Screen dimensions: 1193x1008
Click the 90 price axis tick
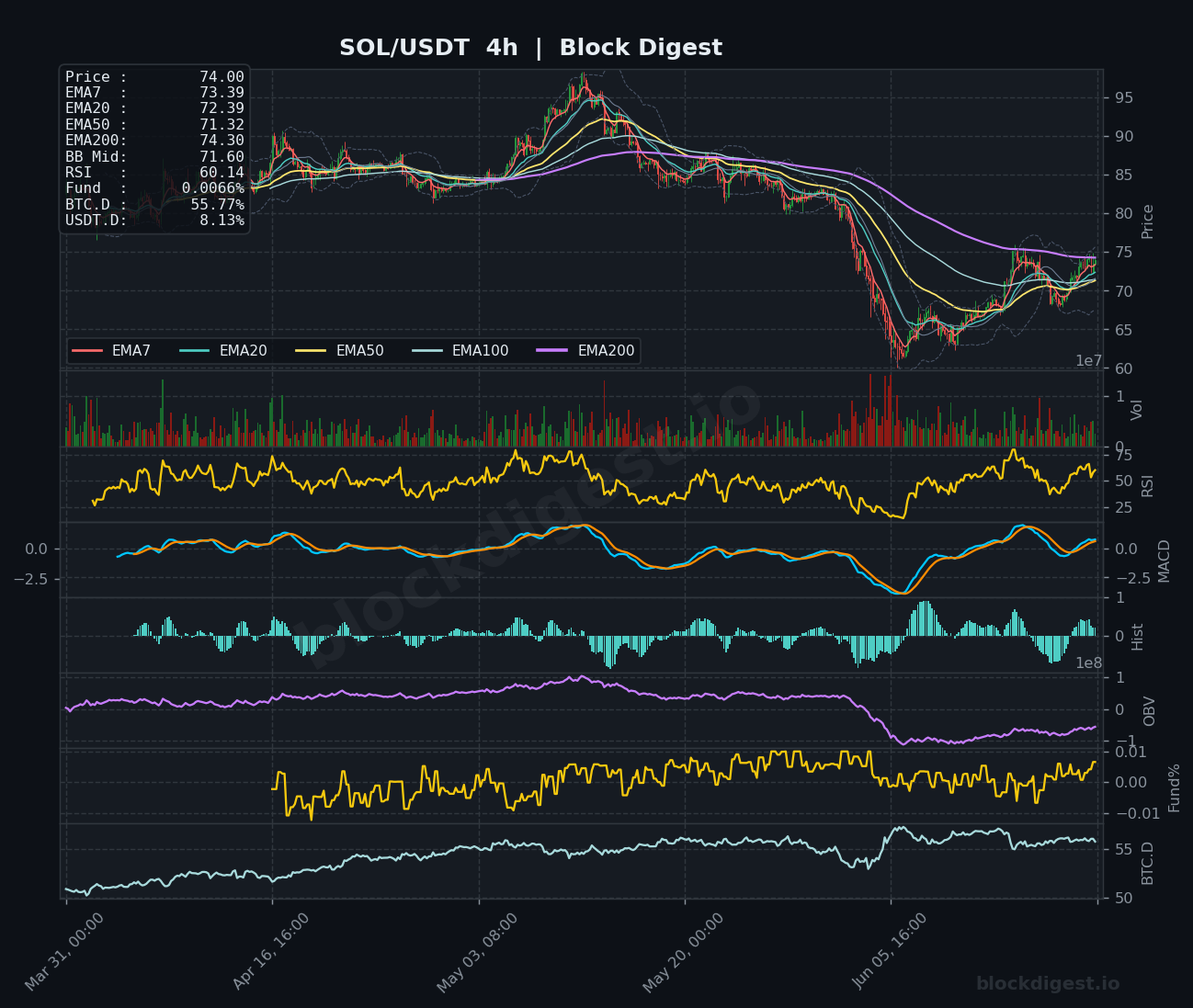[1123, 137]
